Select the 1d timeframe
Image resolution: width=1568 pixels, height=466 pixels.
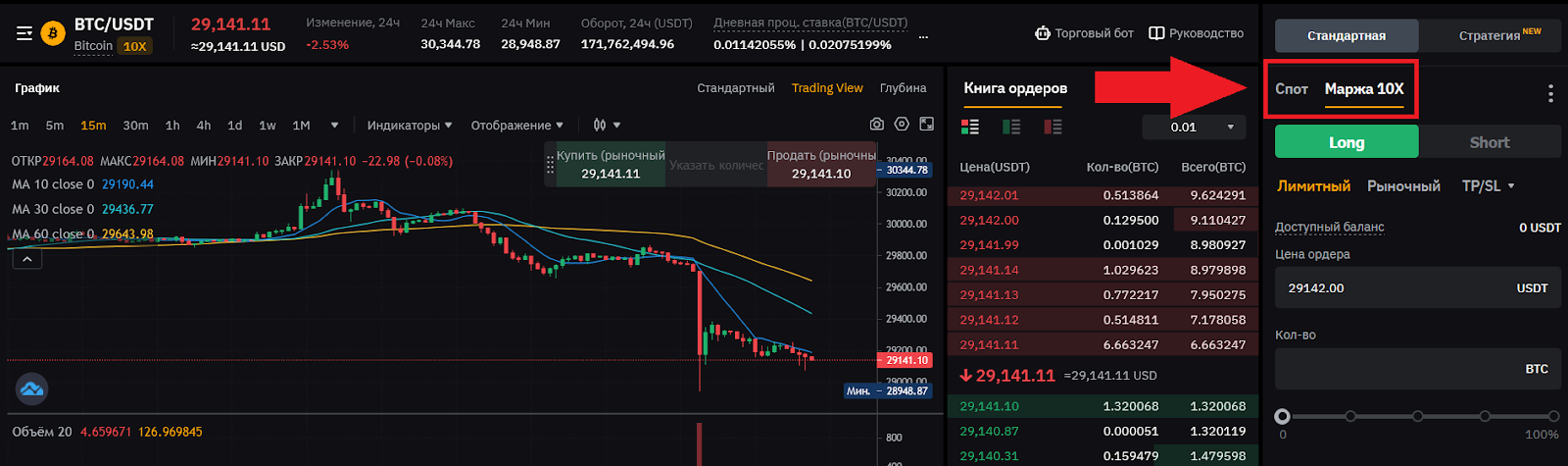coord(235,126)
